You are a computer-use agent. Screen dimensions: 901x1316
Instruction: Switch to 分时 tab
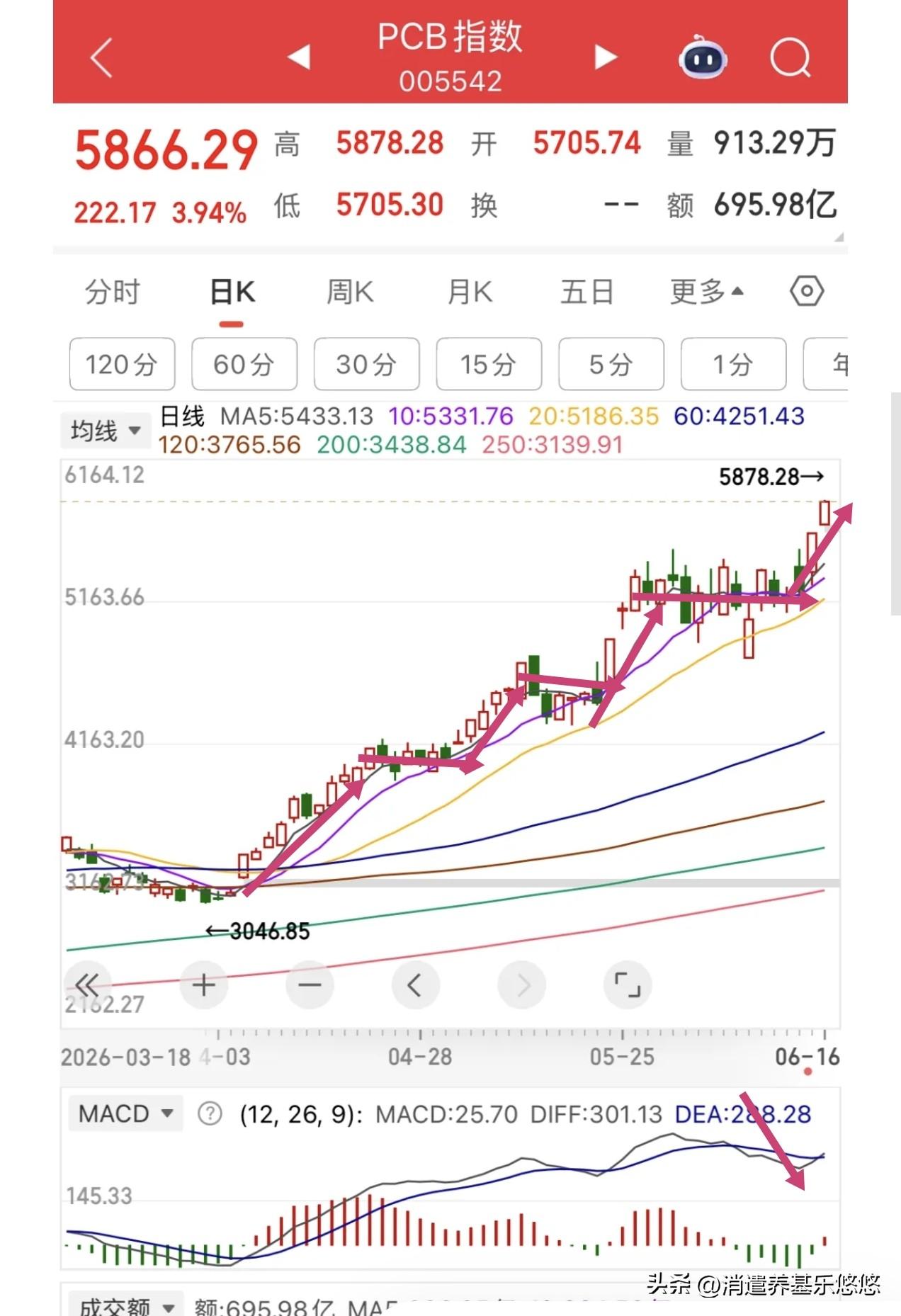[x=113, y=292]
